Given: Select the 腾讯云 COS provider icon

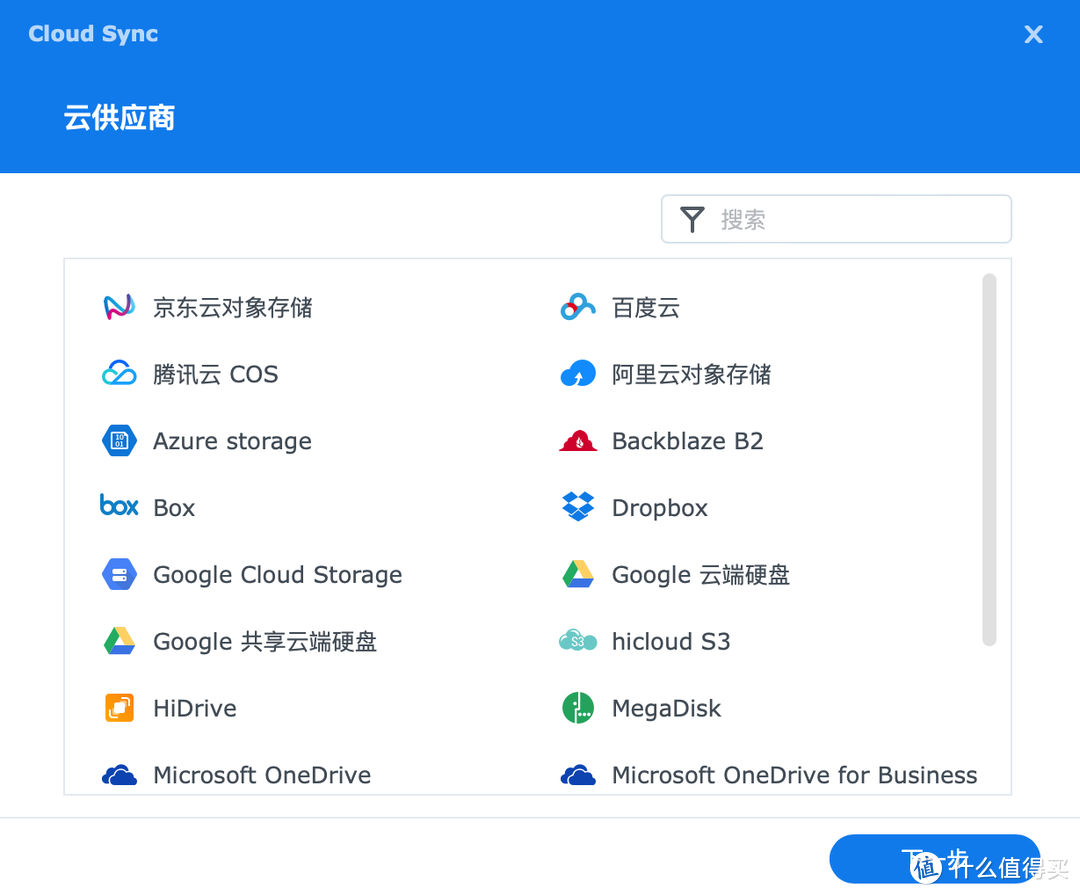Looking at the screenshot, I should [119, 373].
